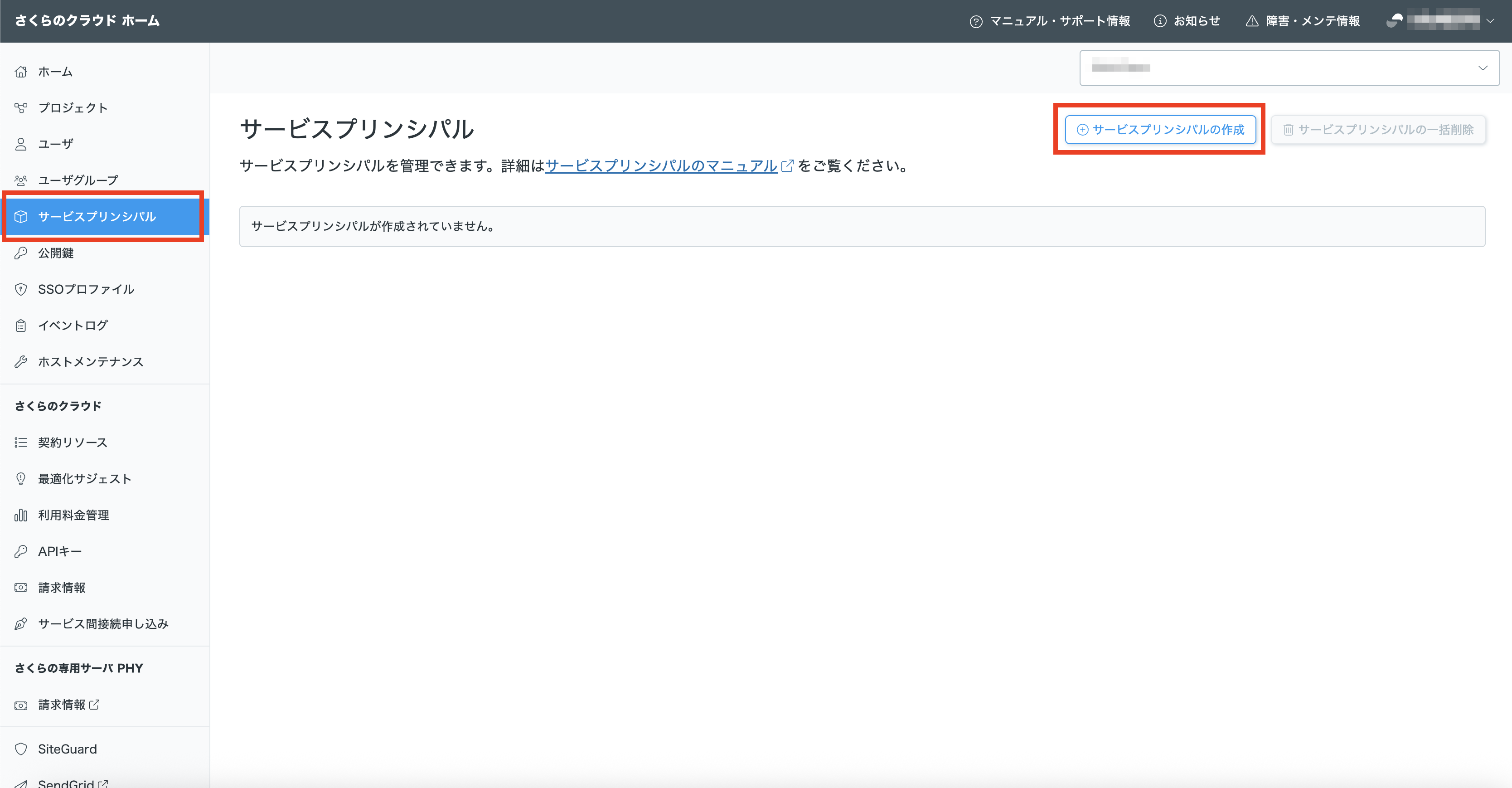
Task: Open 最適化サジェスト menu item
Action: 105,479
